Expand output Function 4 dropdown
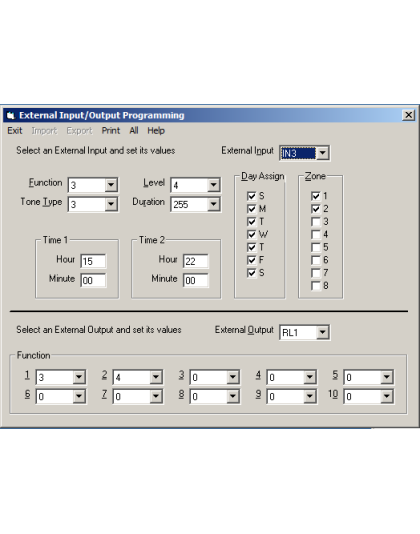The image size is (420, 534). tap(310, 377)
